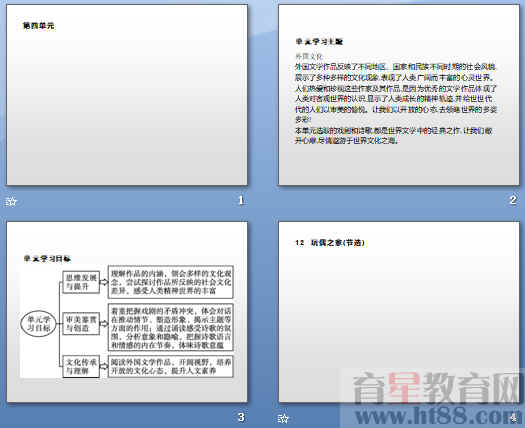Select slide 1 thumbnail titled 第四单元
This screenshot has width=525, height=428.
point(127,95)
